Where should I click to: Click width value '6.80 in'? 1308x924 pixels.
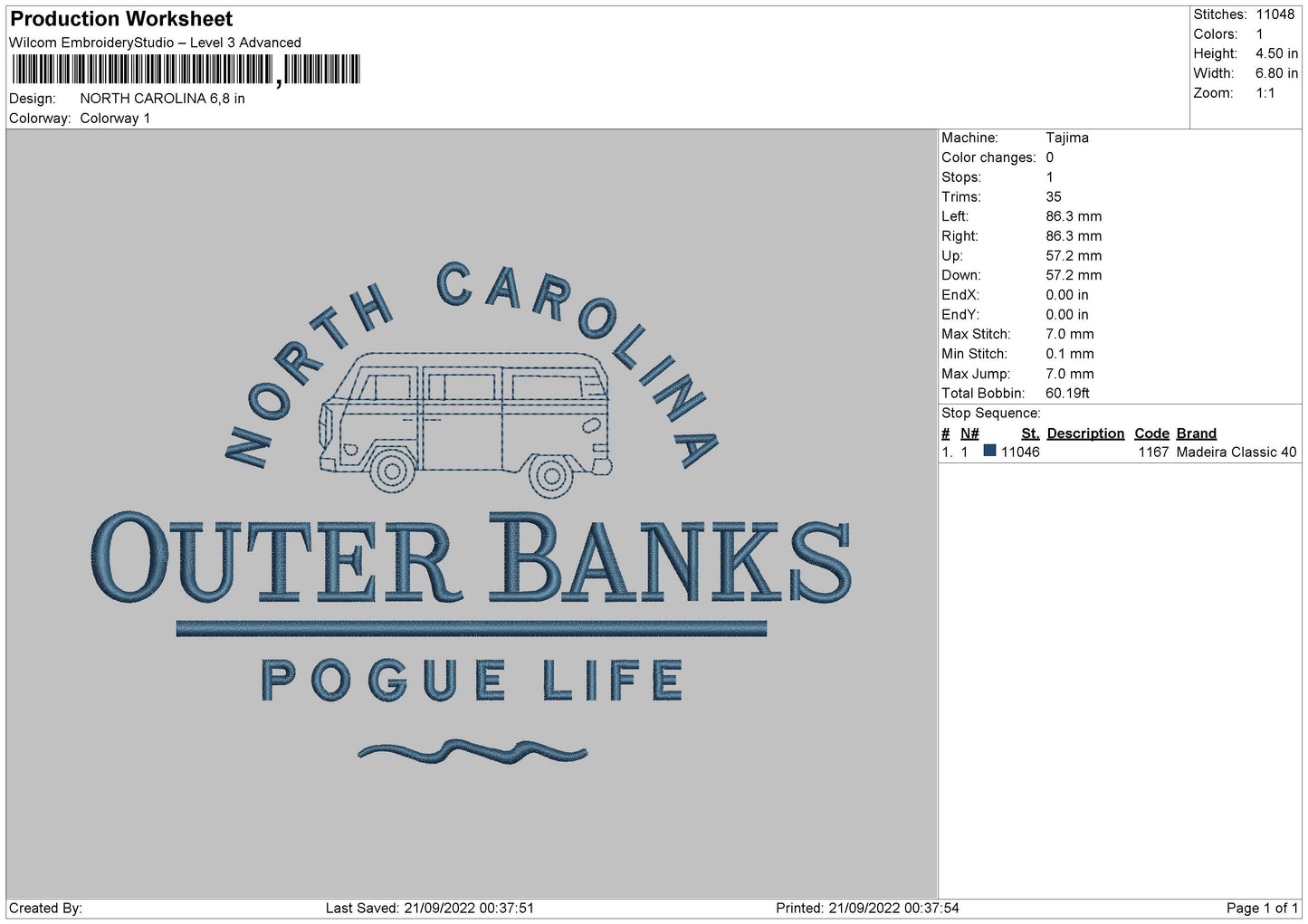(1276, 73)
